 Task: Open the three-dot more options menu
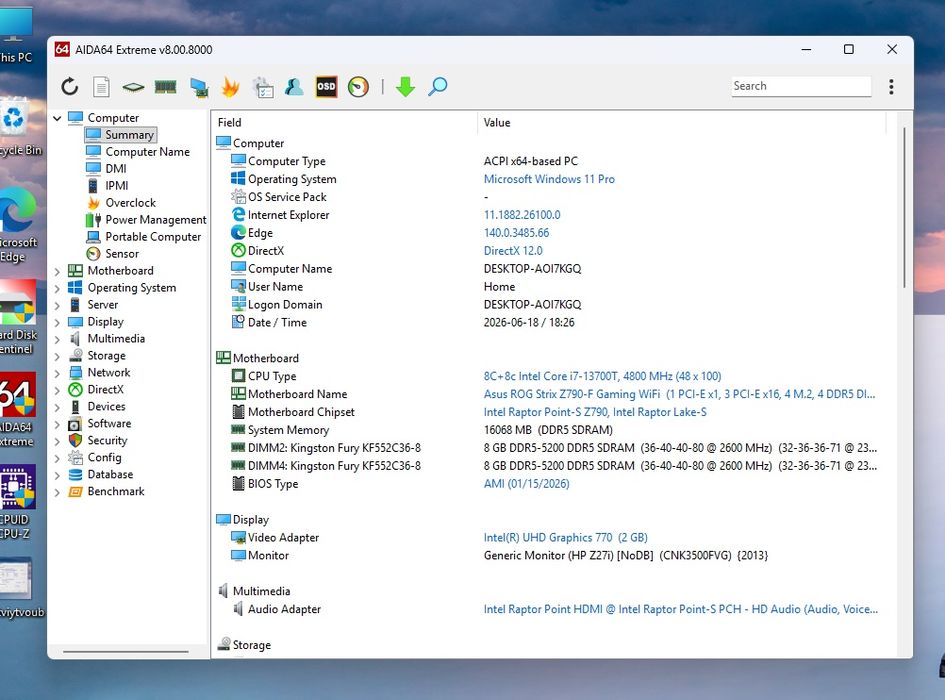point(891,87)
